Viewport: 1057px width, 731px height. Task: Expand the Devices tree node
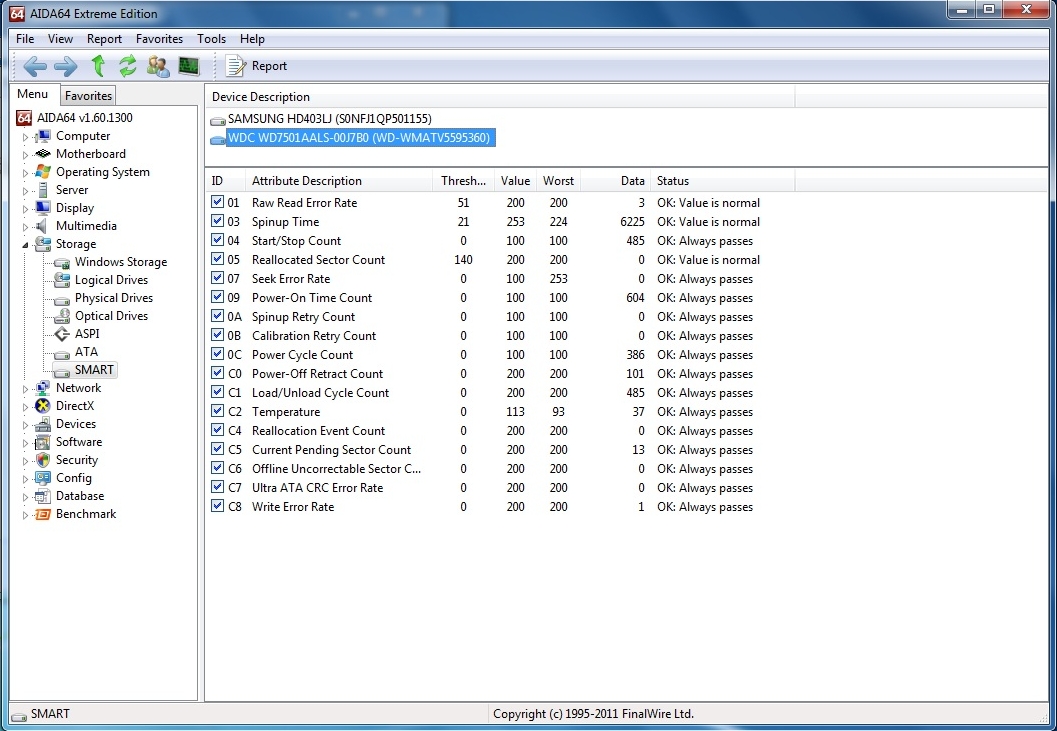pyautogui.click(x=26, y=425)
